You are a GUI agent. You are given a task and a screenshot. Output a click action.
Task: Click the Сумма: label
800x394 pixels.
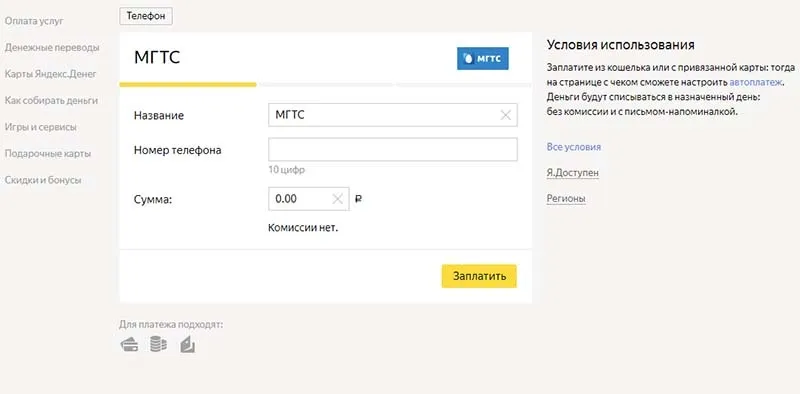[153, 200]
